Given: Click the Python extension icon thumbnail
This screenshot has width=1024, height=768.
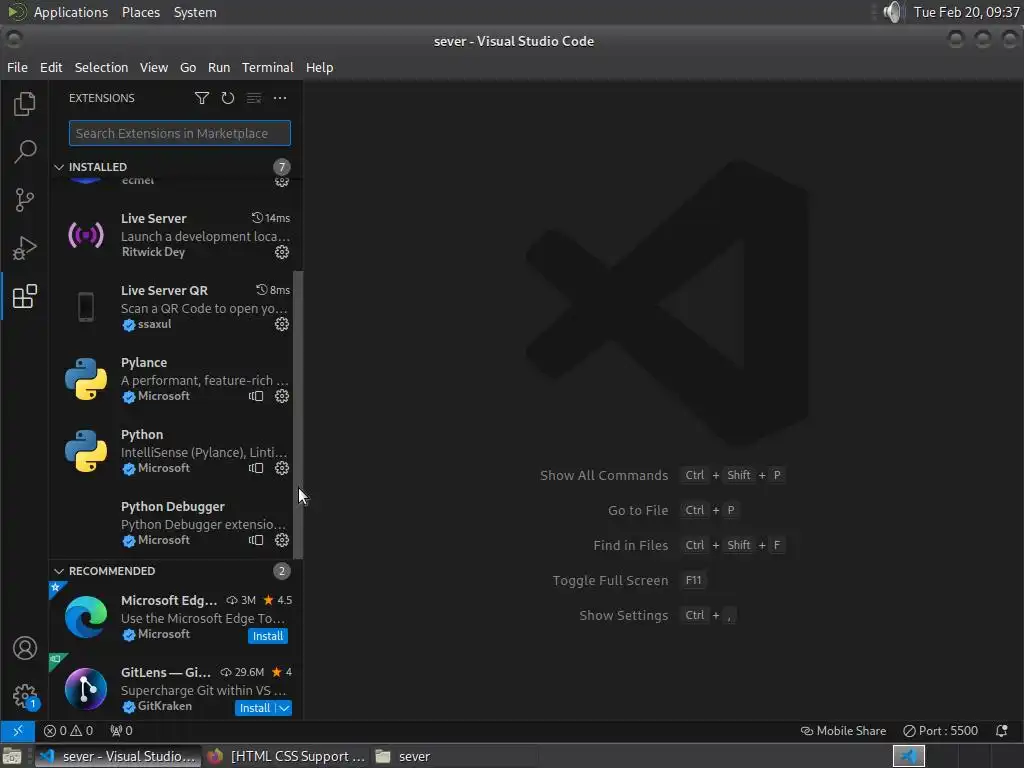Looking at the screenshot, I should [x=86, y=451].
